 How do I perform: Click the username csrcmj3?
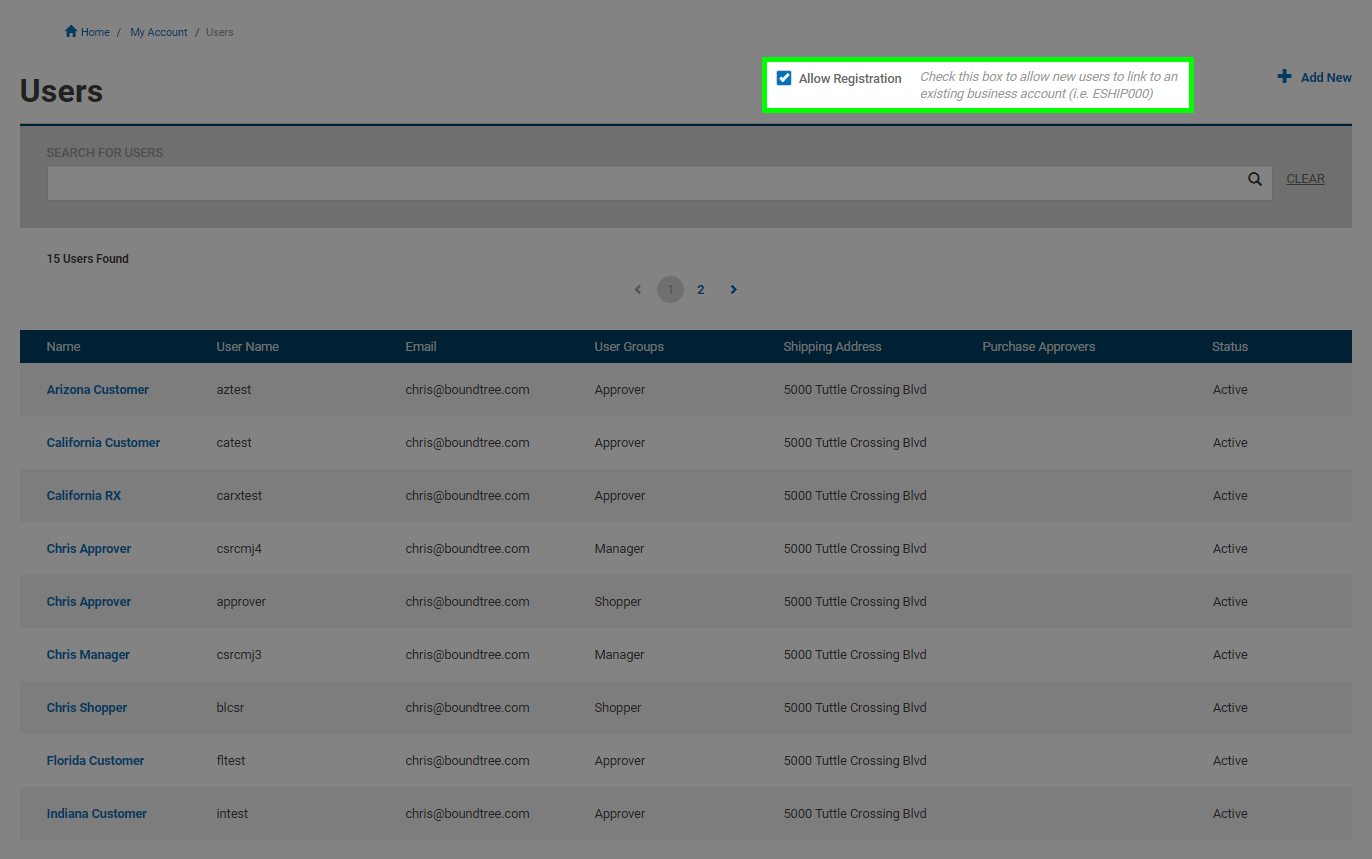coord(239,655)
